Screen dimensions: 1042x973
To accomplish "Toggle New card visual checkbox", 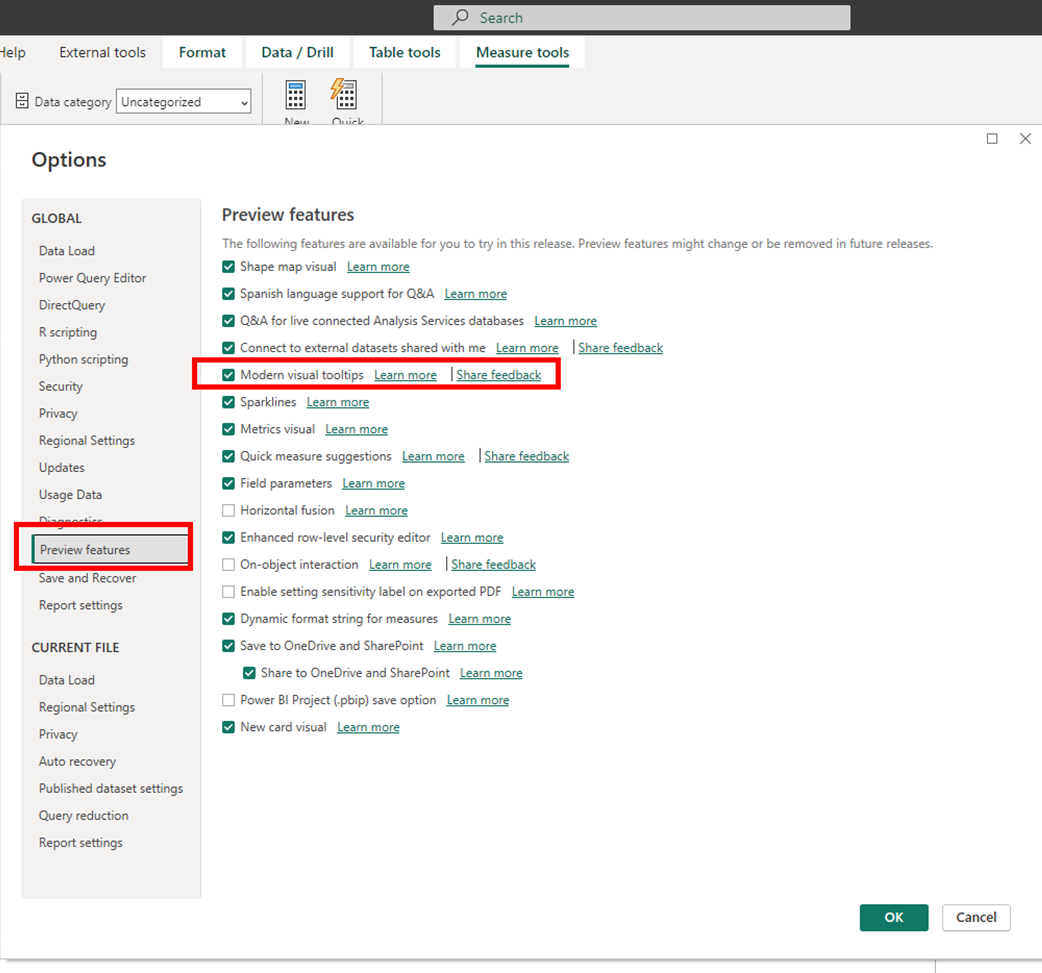I will pos(229,727).
